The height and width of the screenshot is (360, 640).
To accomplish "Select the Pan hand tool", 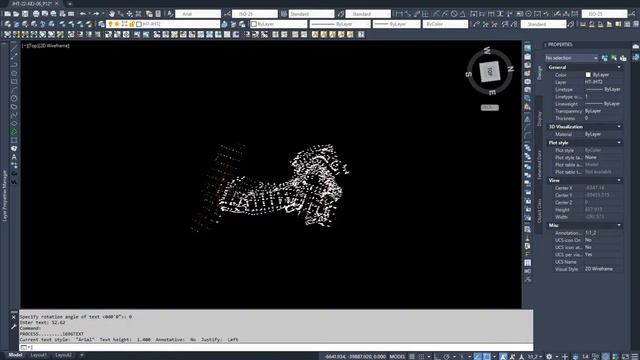I will pos(112,14).
